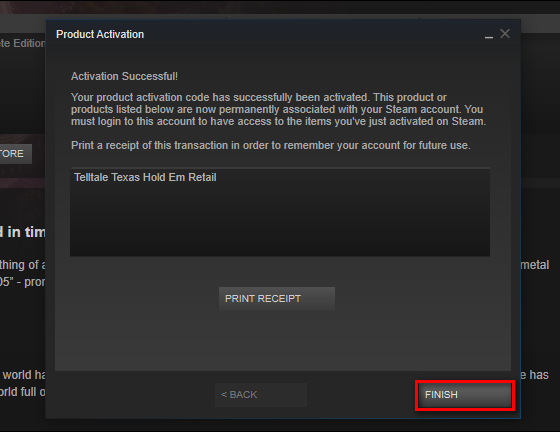Click empty area of activated products list
This screenshot has width=560, height=432.
(280, 221)
